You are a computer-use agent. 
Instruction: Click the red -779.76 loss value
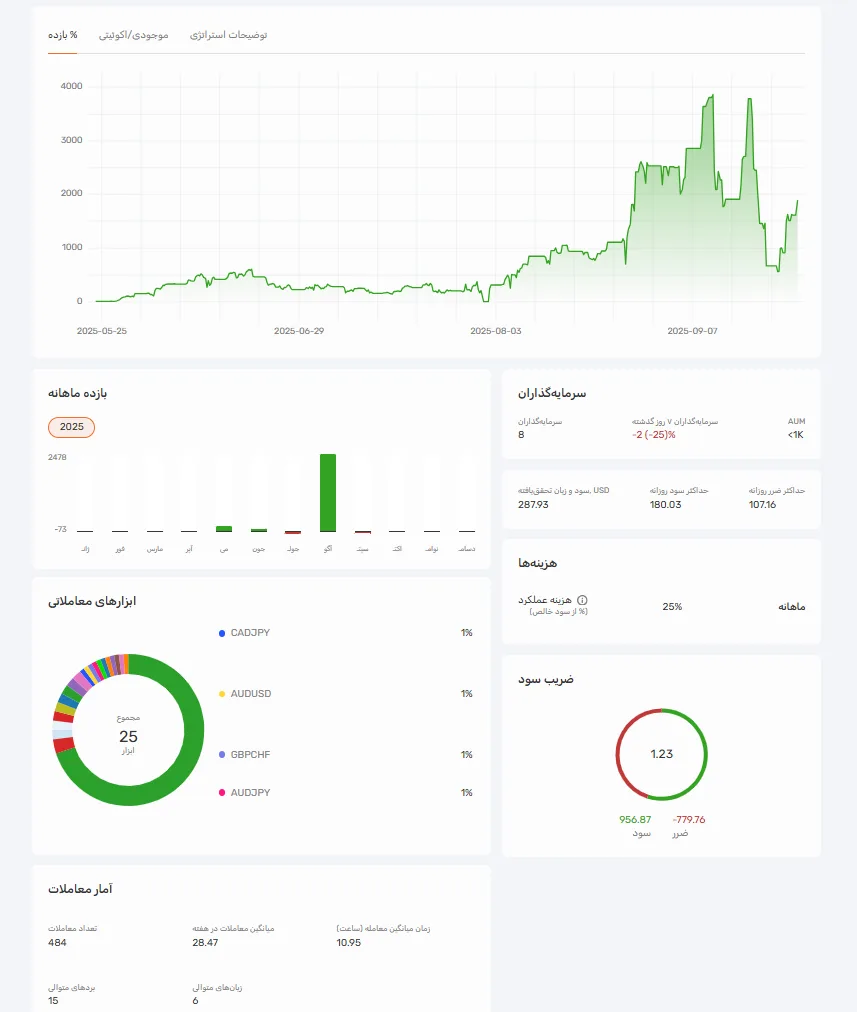pyautogui.click(x=689, y=819)
